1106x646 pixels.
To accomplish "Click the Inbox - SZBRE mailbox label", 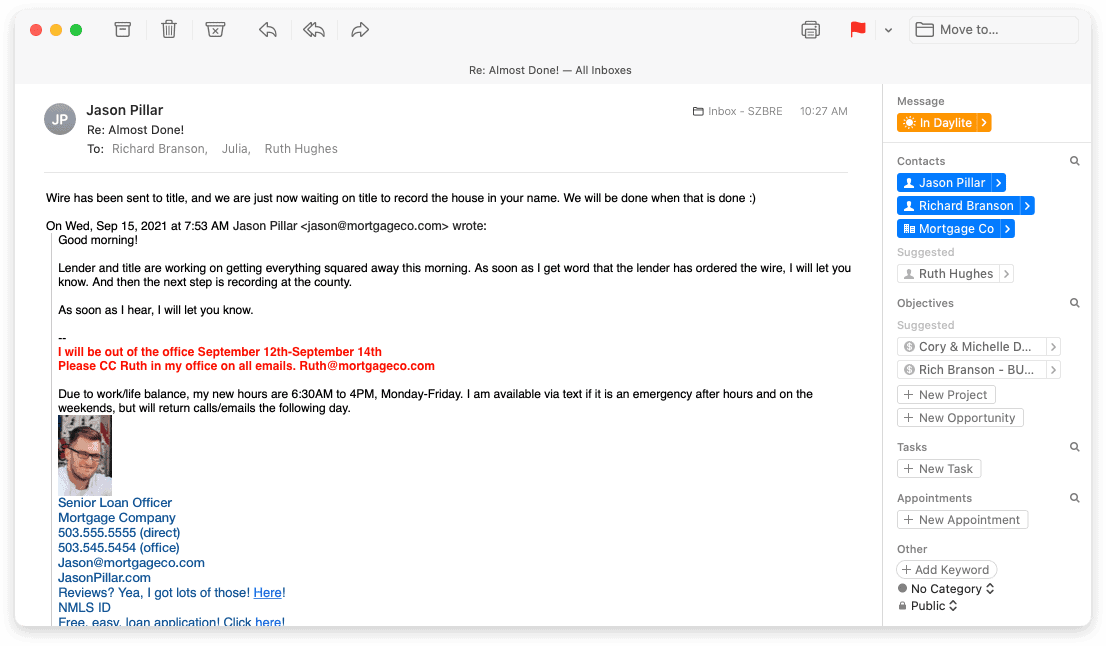I will coord(737,111).
